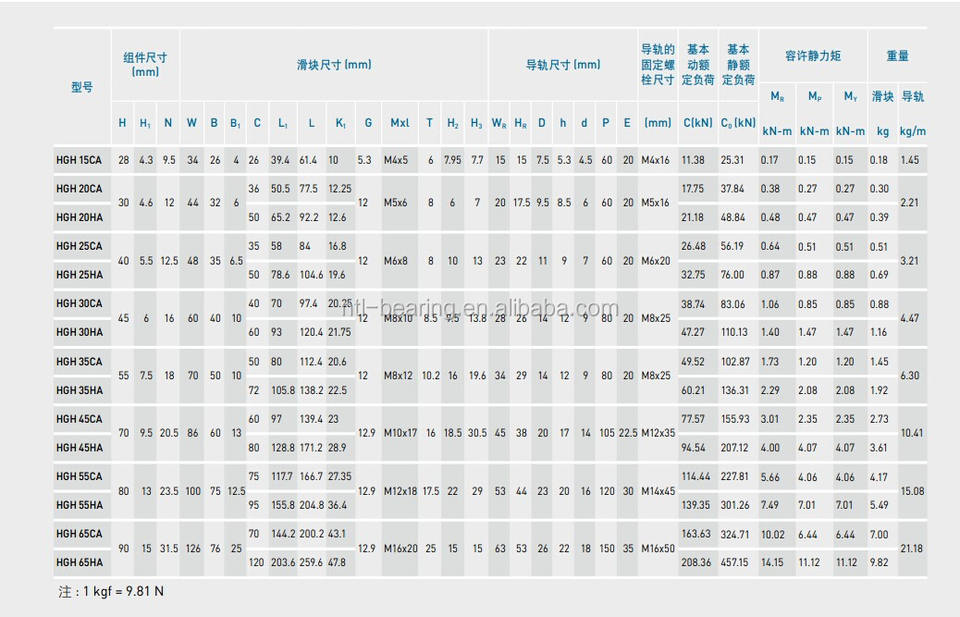Viewport: 960px width, 617px height.
Task: Select the value 37.84
Action: click(732, 189)
